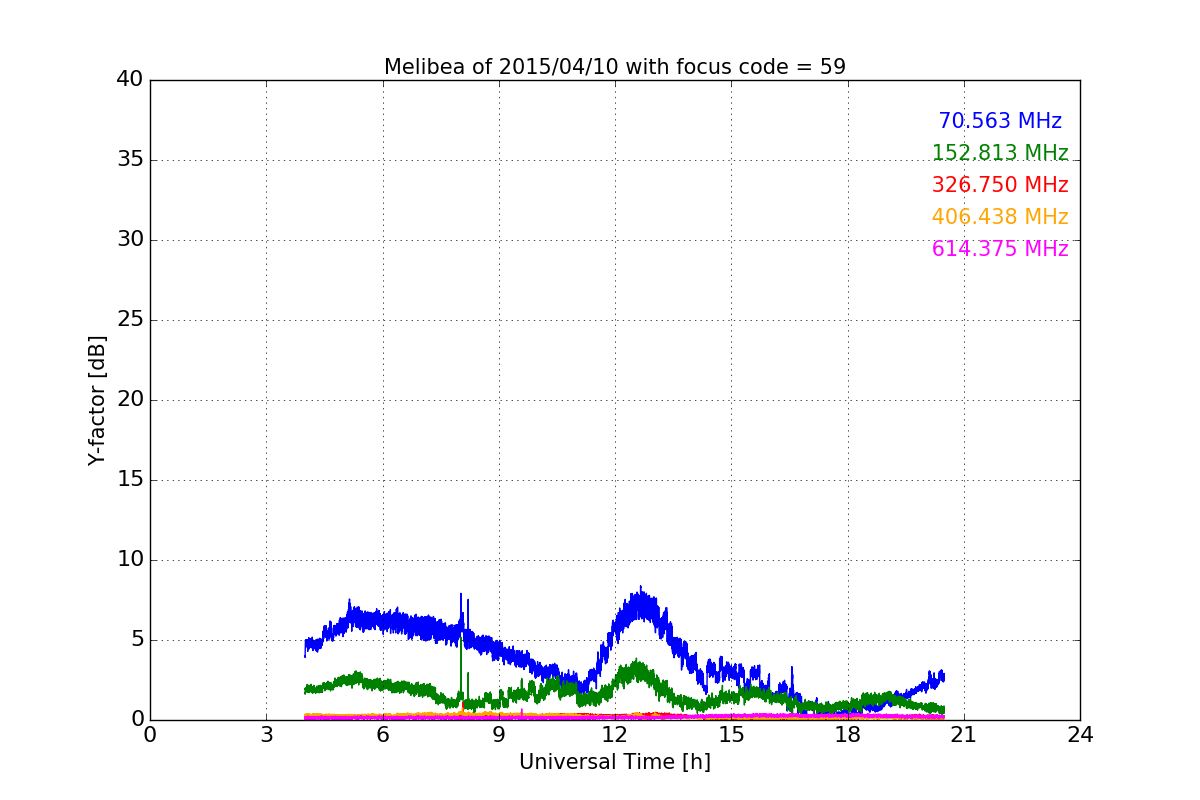Image resolution: width=1200 pixels, height=800 pixels.
Task: Click the x-axis tick label 6
Action: pyautogui.click(x=383, y=734)
